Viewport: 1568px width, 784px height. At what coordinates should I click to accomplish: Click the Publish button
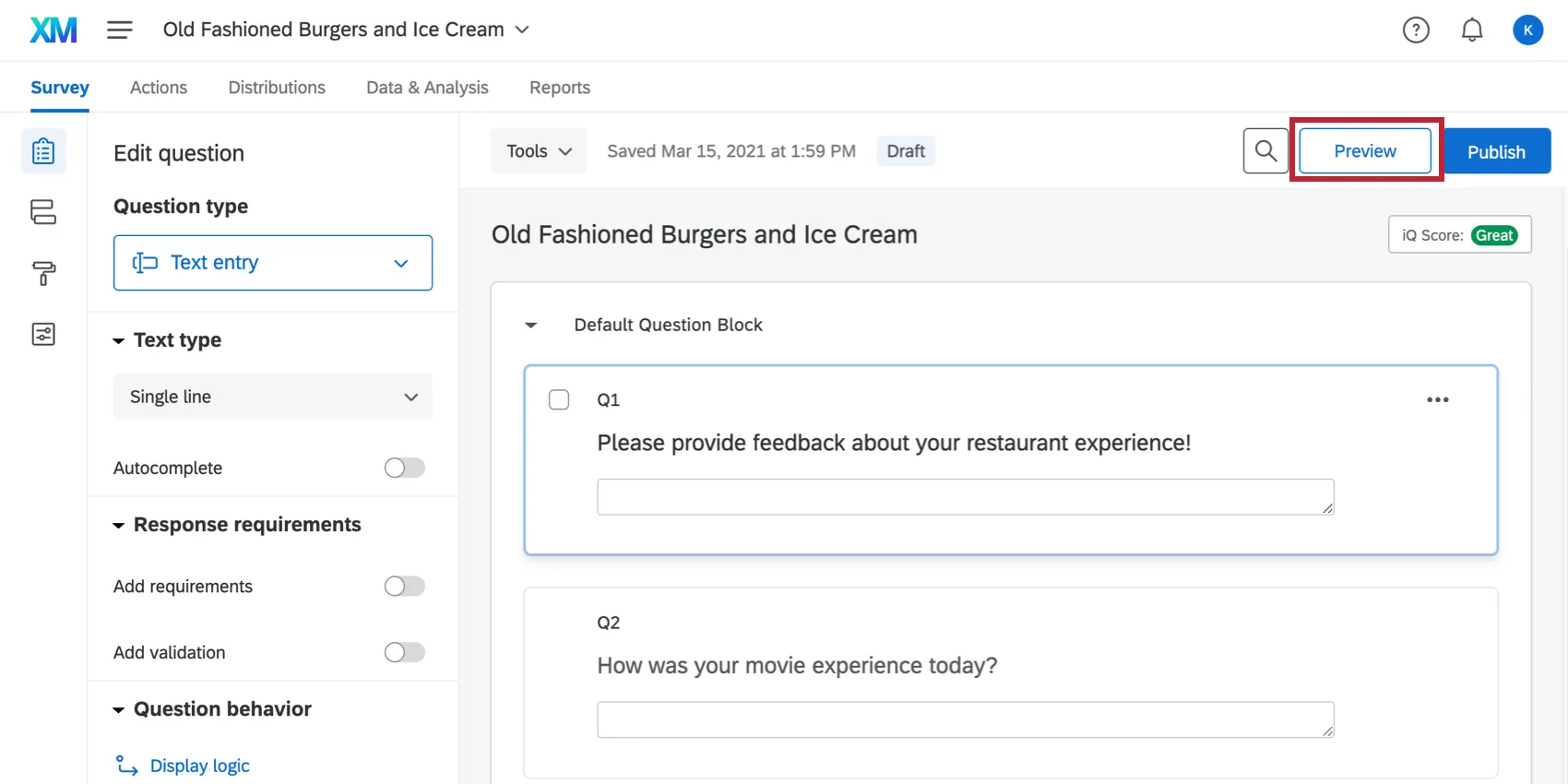click(x=1496, y=151)
